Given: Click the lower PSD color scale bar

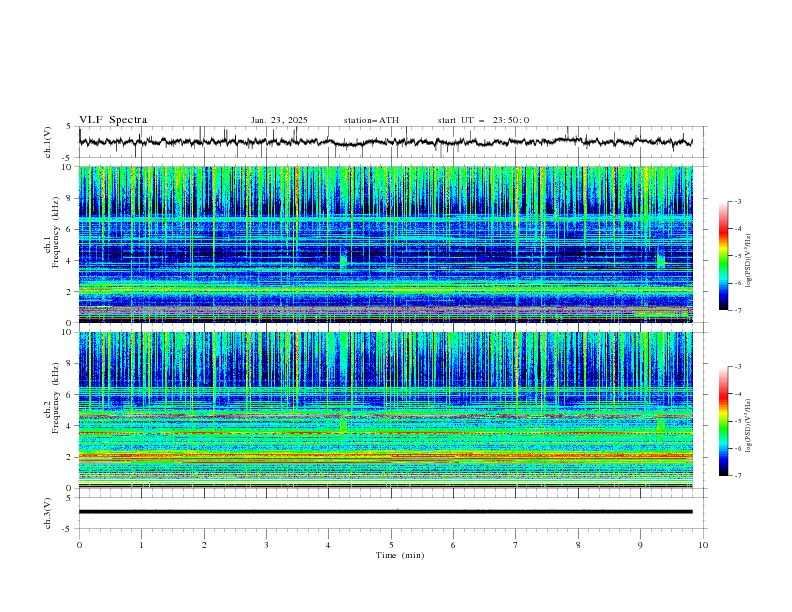Looking at the screenshot, I should click(723, 421).
